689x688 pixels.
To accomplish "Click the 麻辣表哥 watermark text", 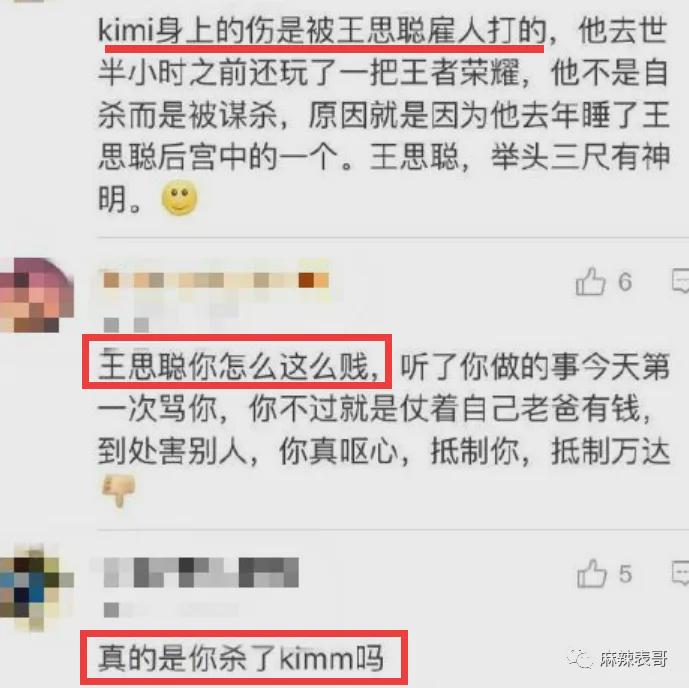I will [x=634, y=659].
